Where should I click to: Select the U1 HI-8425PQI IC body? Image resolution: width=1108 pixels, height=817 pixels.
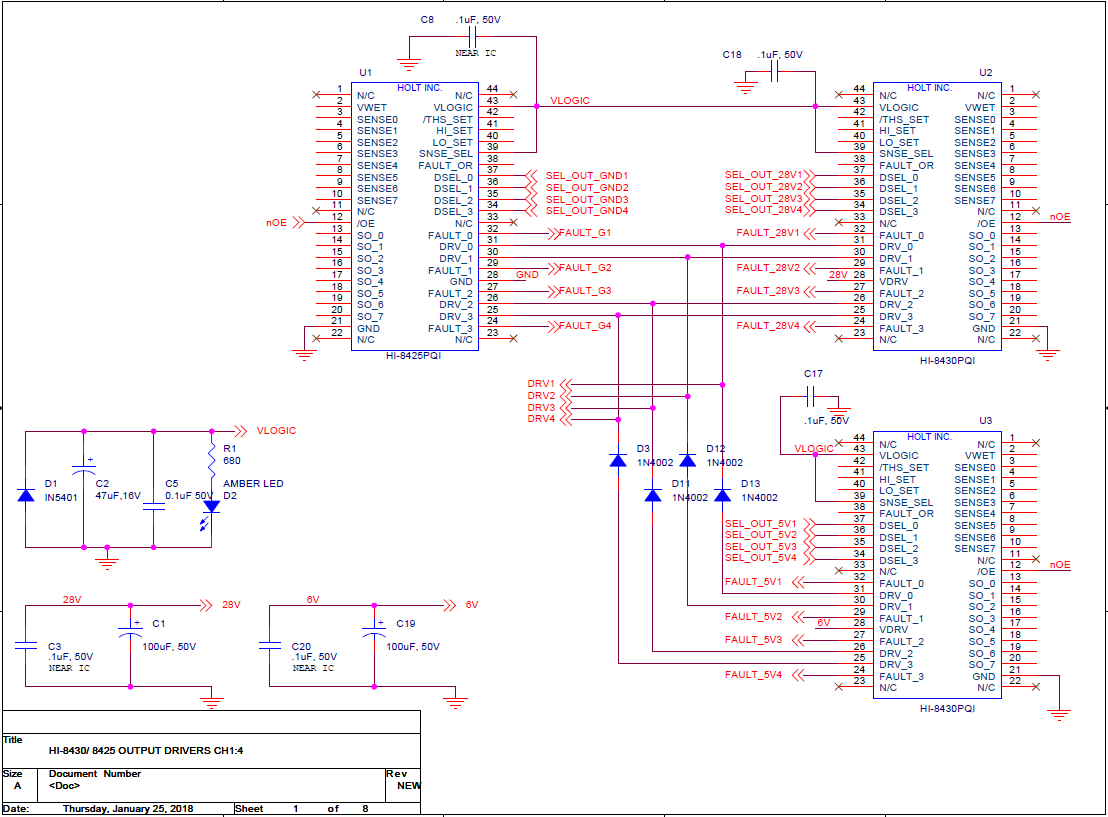[x=415, y=216]
